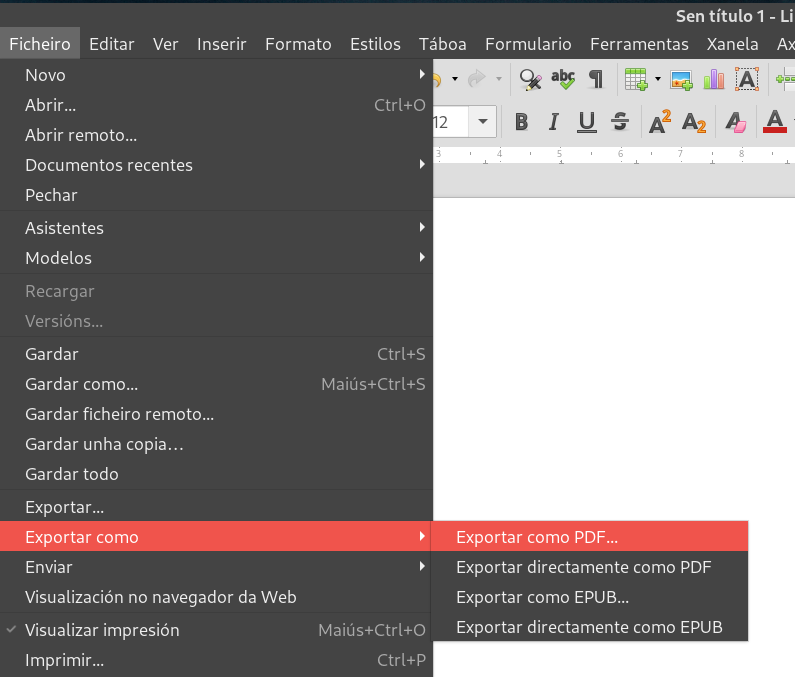The width and height of the screenshot is (795, 677).
Task: Click the Clear Direct Formatting icon
Action: (735, 122)
